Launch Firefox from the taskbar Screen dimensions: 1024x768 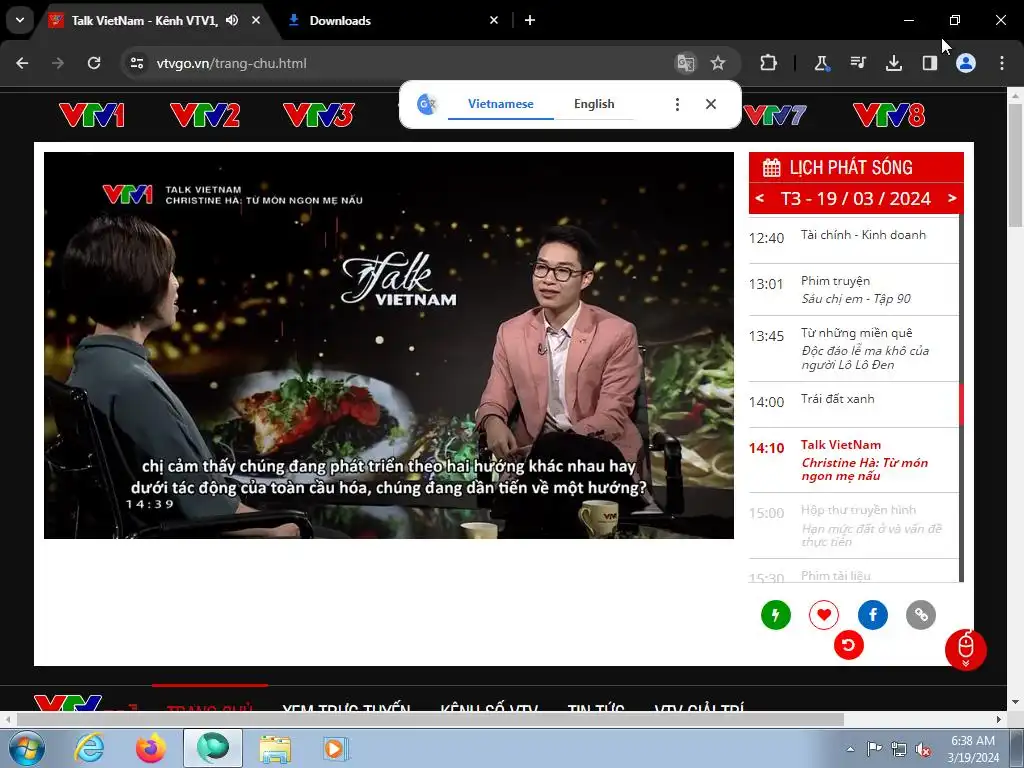pyautogui.click(x=151, y=748)
